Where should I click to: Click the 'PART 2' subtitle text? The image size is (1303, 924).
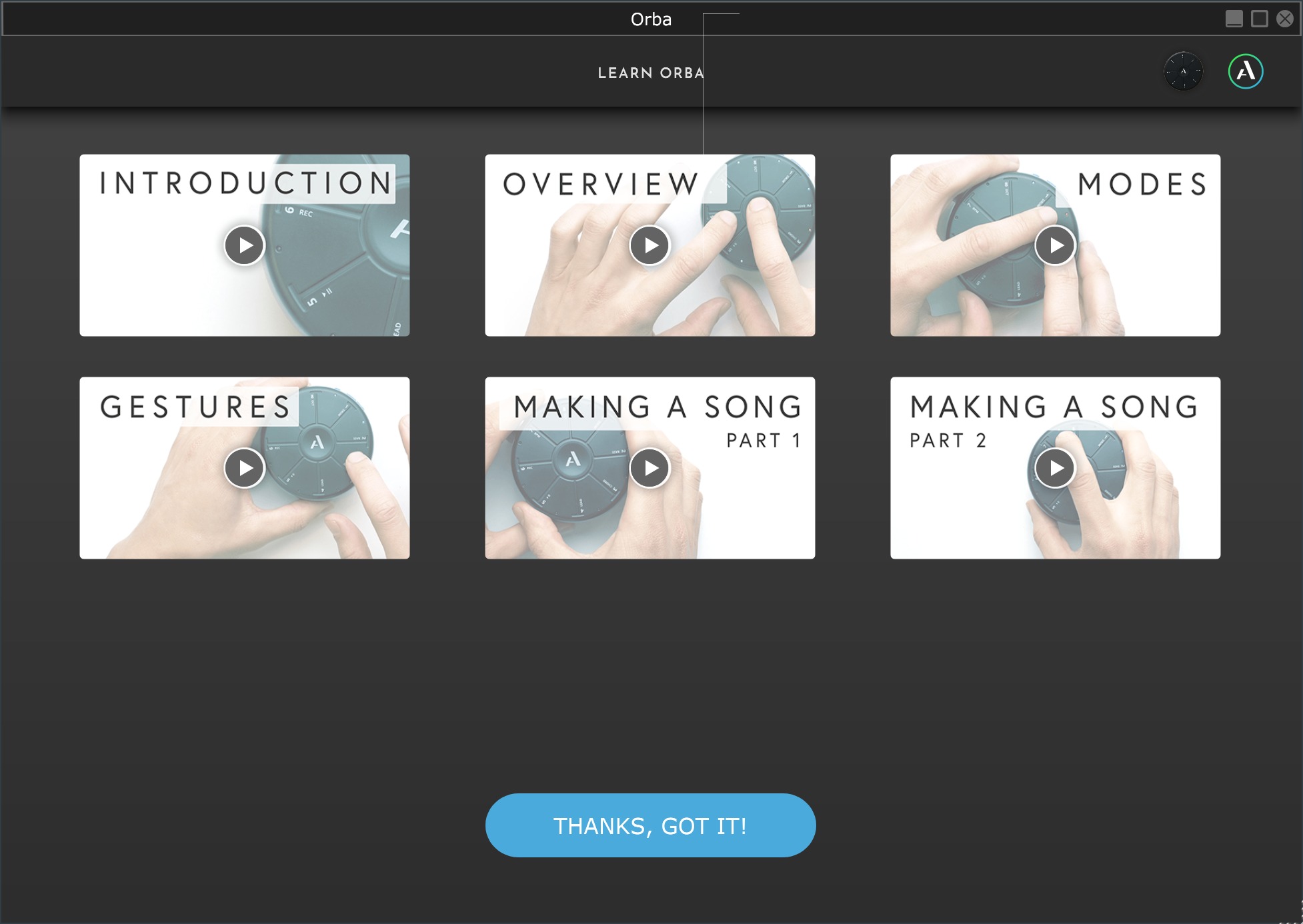pos(948,441)
